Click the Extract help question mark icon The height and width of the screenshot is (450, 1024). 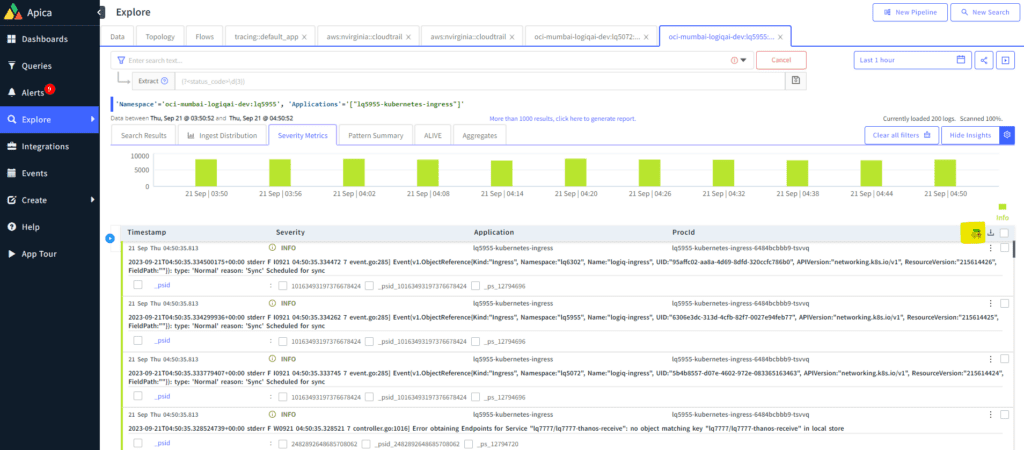[x=165, y=81]
